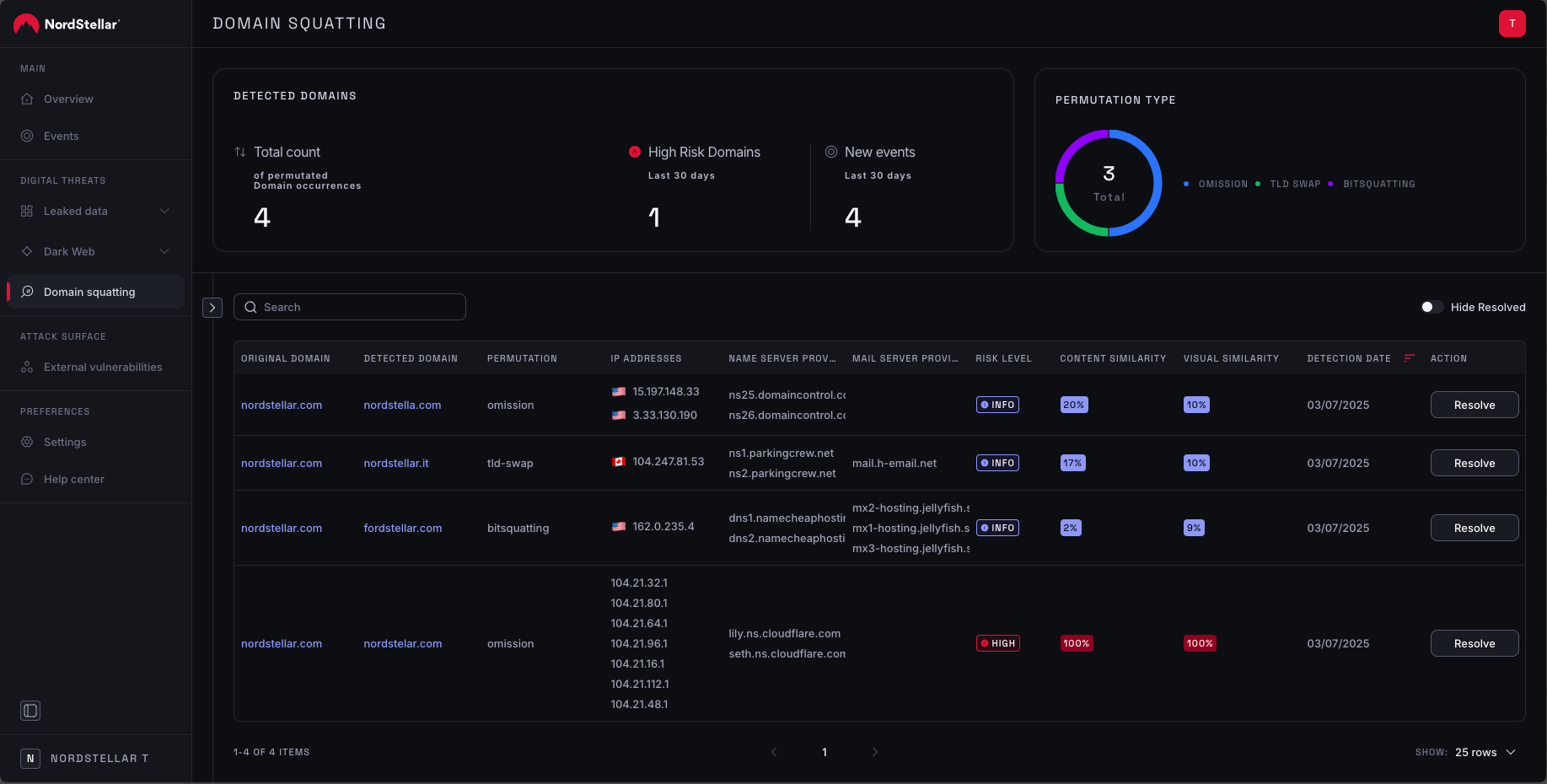The image size is (1547, 784).
Task: Click the Omission legend color dot
Action: point(1186,184)
